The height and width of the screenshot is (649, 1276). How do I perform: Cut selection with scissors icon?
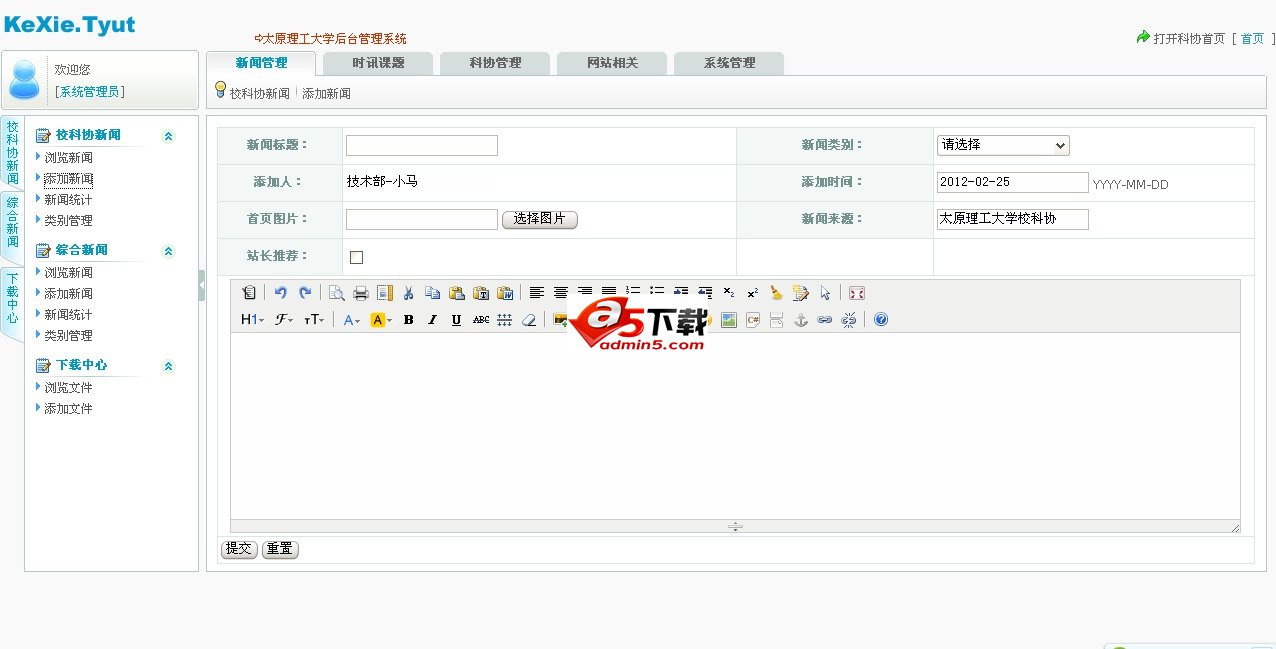(x=409, y=293)
